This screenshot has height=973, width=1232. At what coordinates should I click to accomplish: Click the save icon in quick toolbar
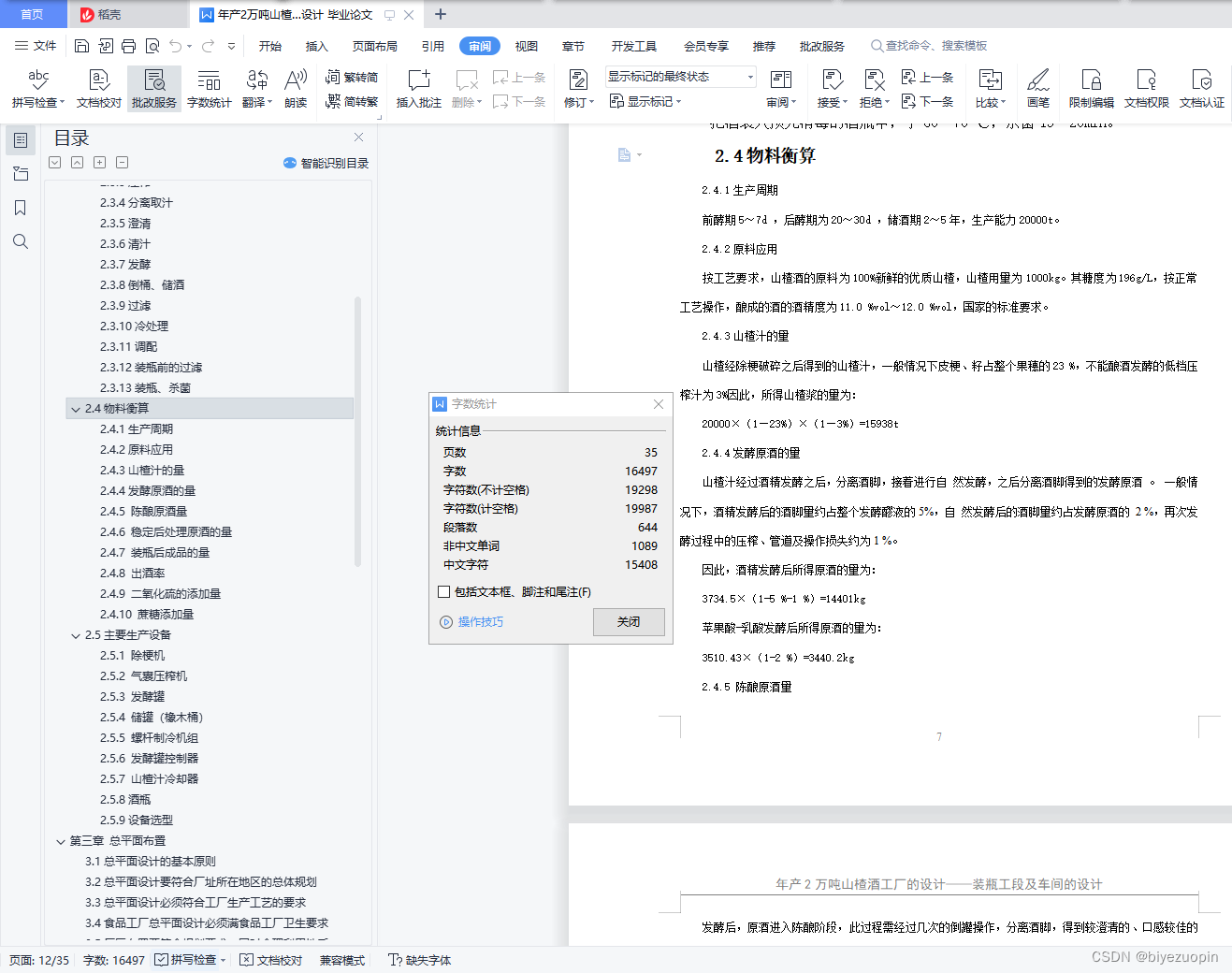(81, 46)
